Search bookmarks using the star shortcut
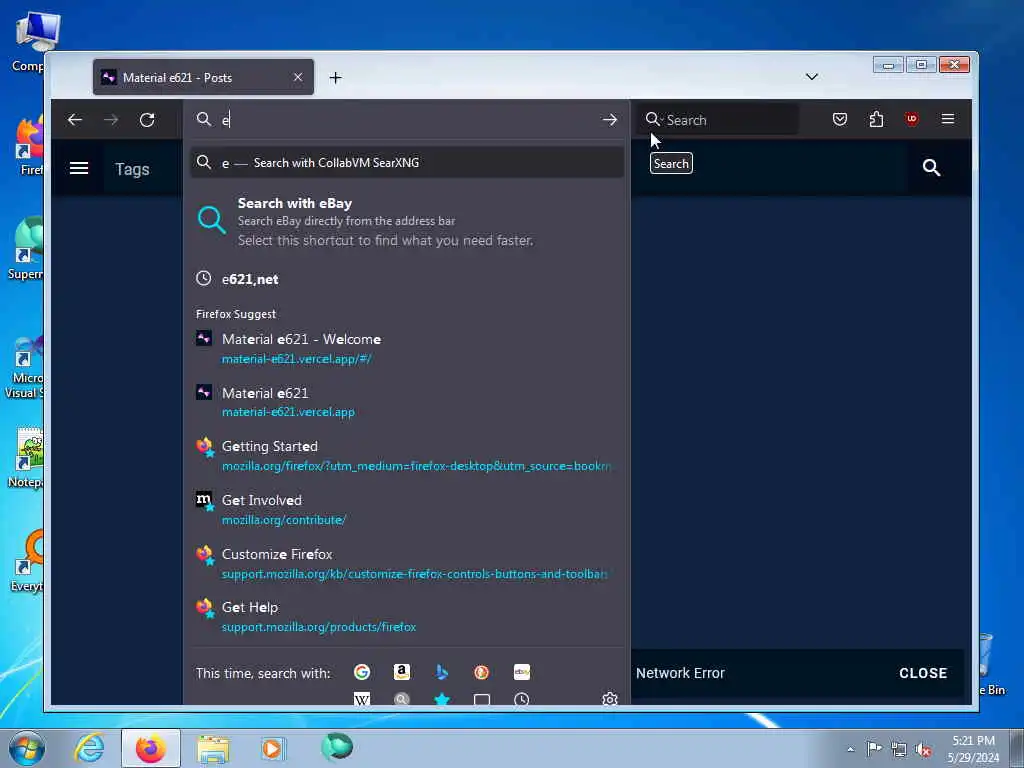 pyautogui.click(x=441, y=699)
